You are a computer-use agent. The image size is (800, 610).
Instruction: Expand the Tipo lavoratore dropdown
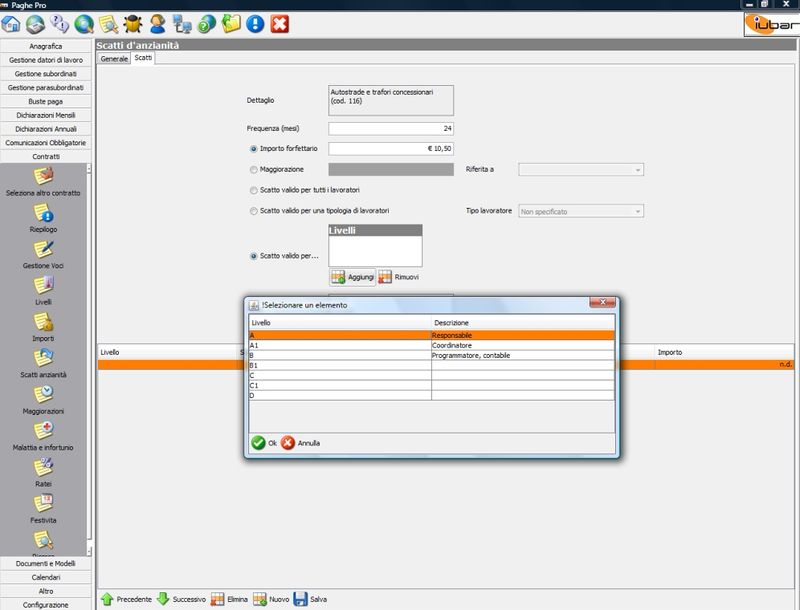point(580,212)
